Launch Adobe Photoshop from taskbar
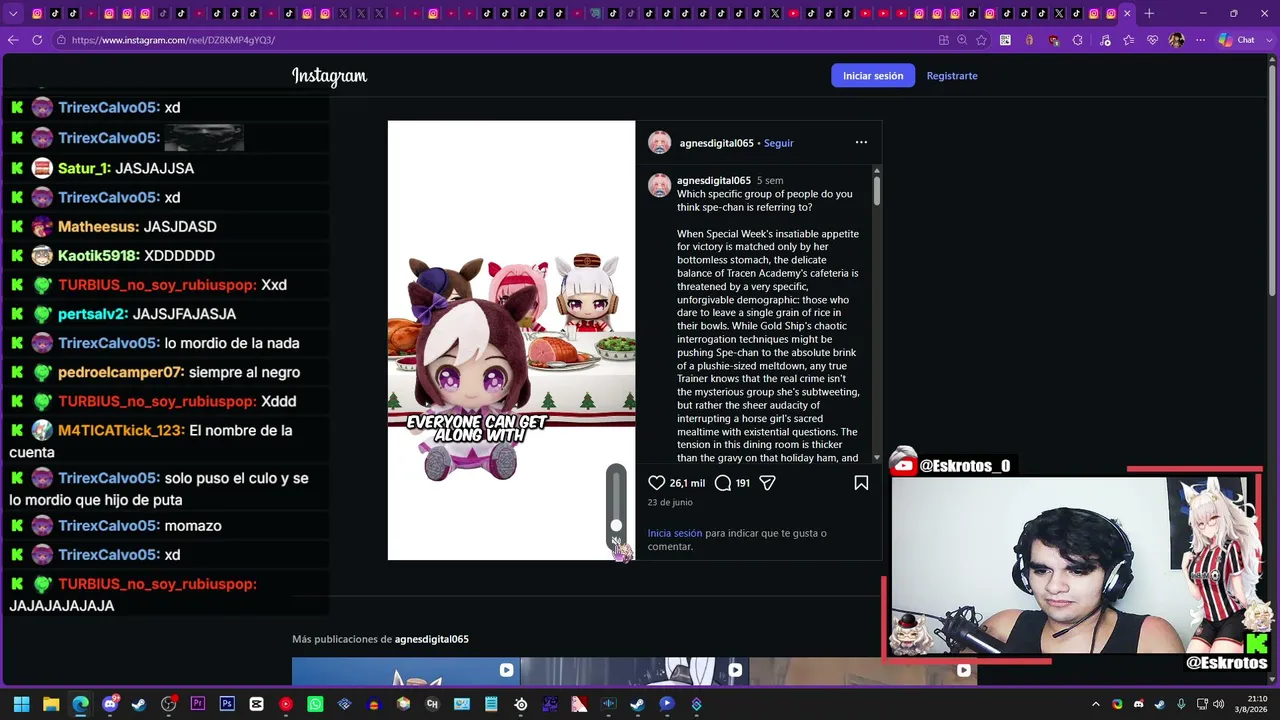Viewport: 1280px width, 720px height. (x=227, y=704)
